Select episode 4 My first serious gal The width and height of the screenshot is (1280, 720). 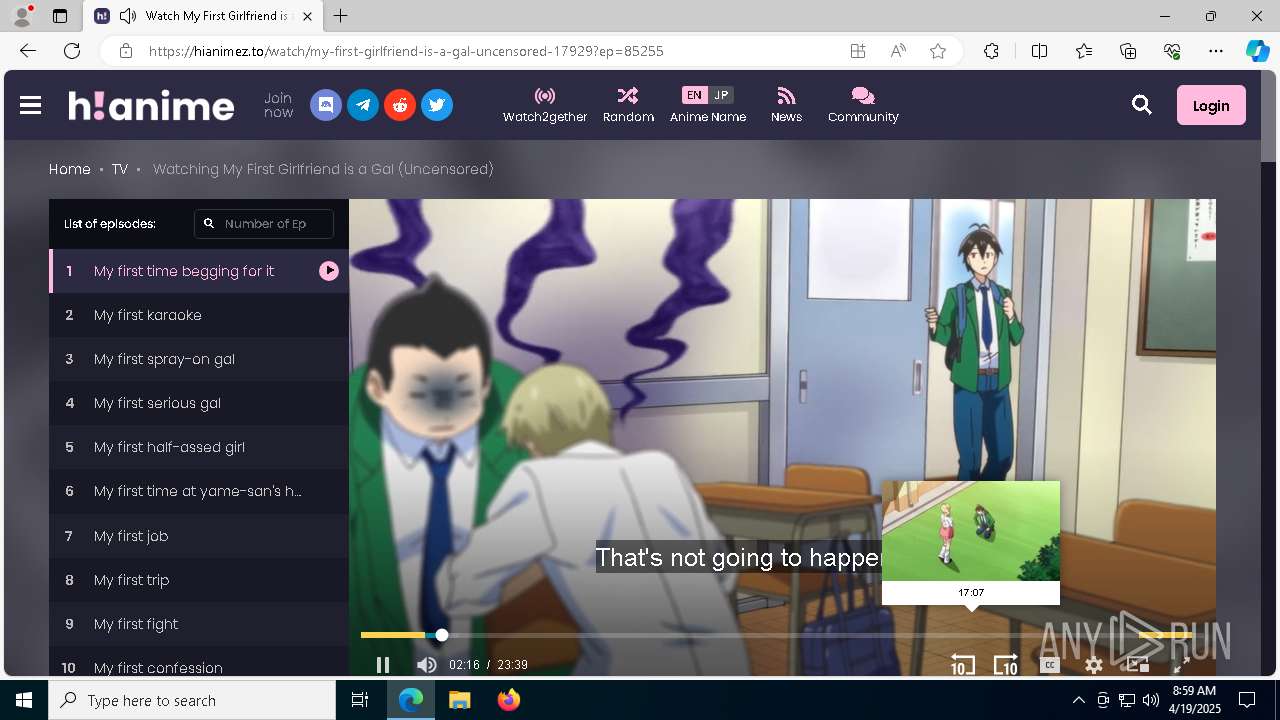click(x=199, y=403)
